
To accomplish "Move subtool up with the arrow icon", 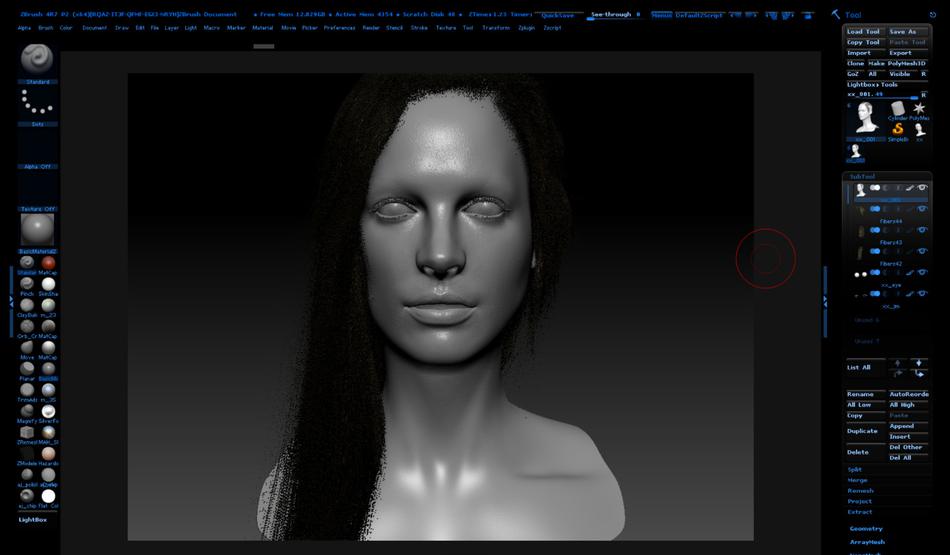I will 897,363.
